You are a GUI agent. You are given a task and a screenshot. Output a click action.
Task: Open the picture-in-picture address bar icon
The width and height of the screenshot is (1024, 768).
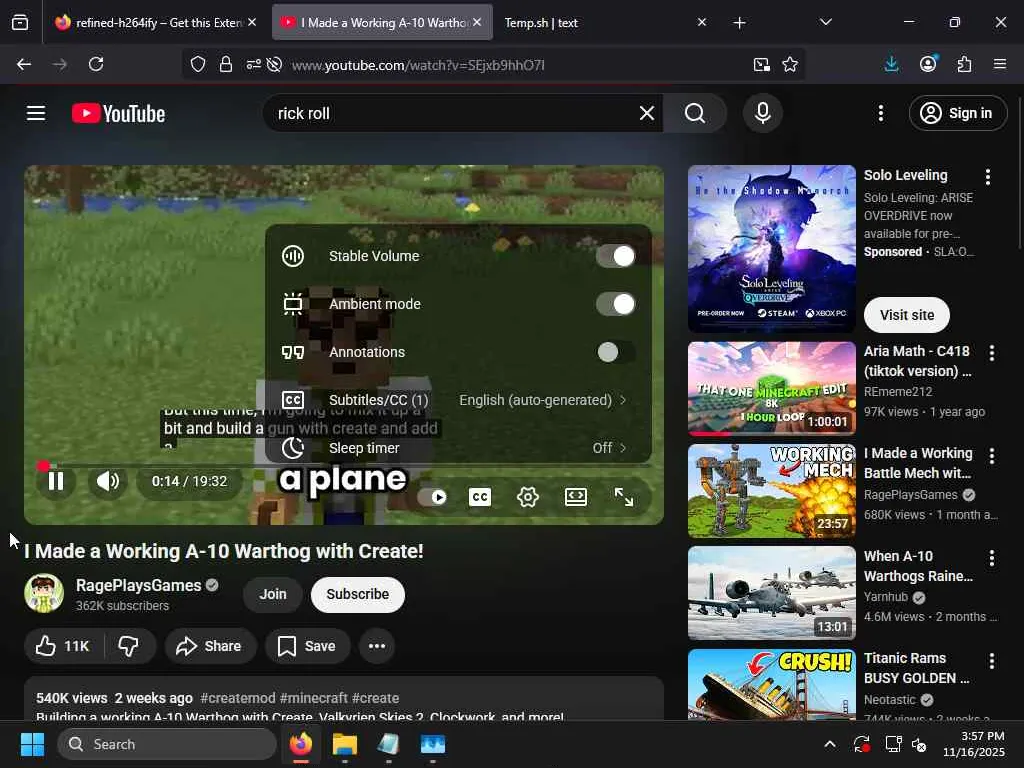pos(761,64)
